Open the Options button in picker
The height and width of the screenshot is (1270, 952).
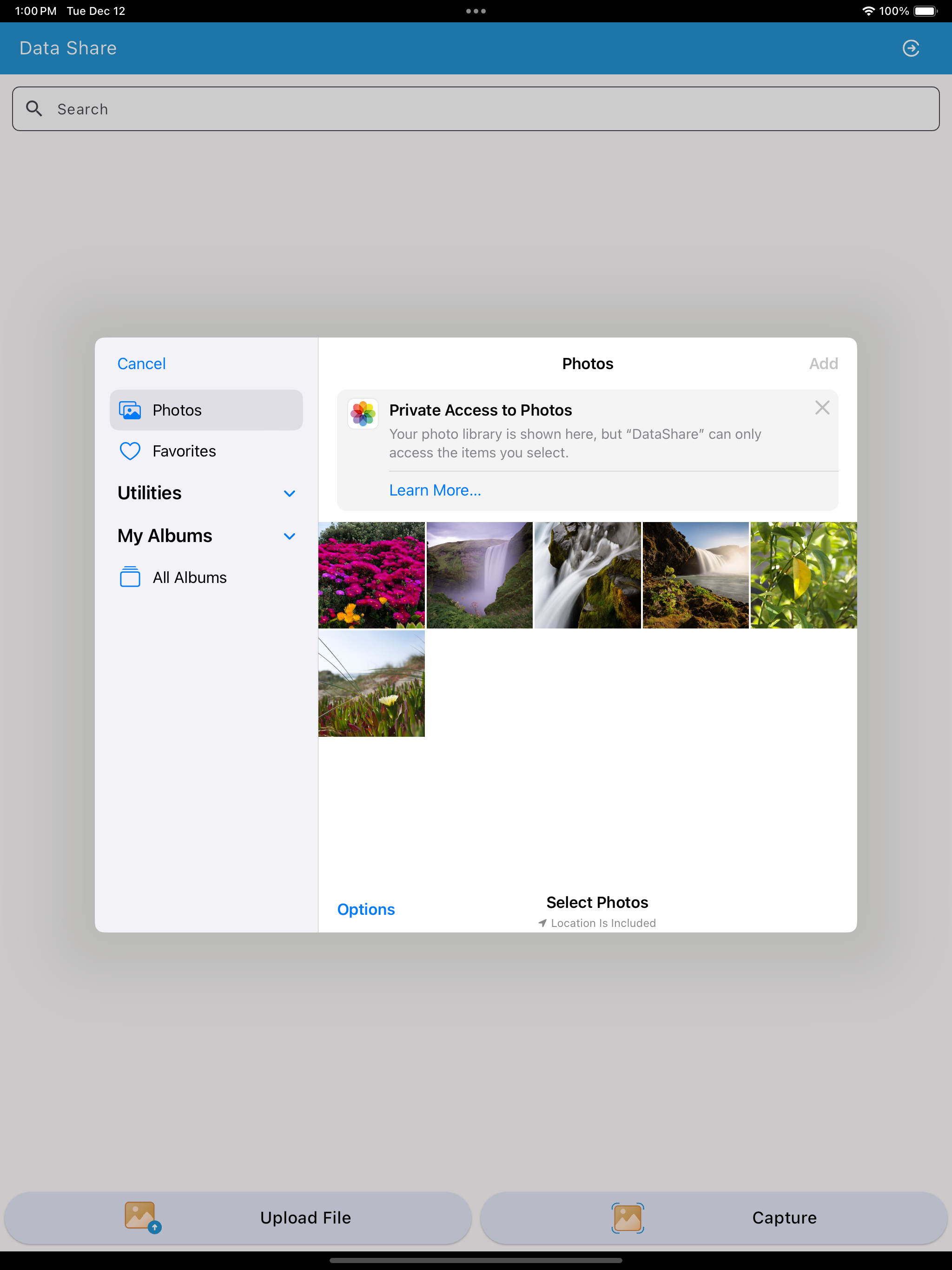tap(366, 909)
